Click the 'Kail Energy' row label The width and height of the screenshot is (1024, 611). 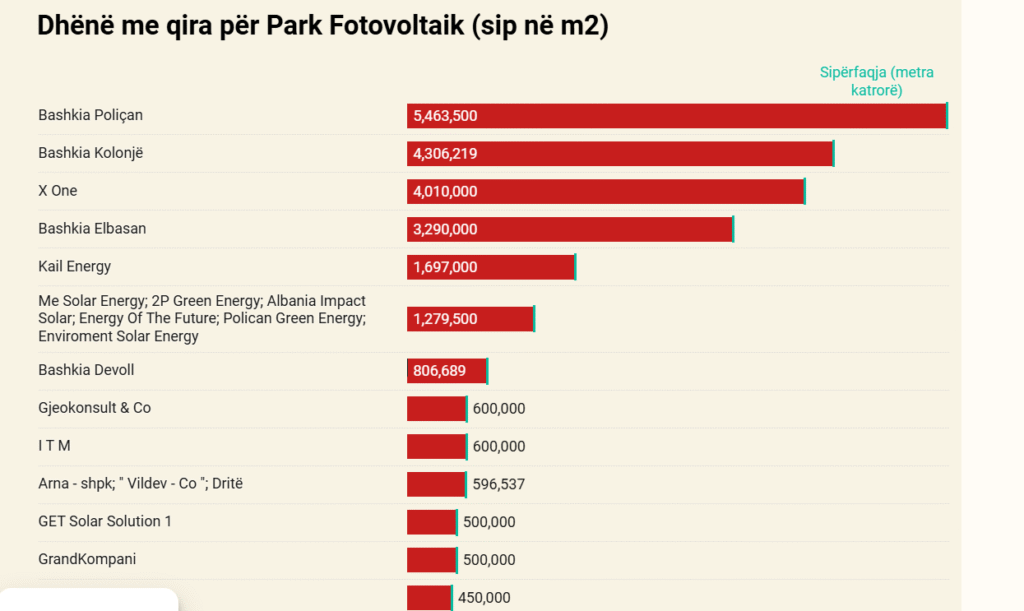(74, 266)
